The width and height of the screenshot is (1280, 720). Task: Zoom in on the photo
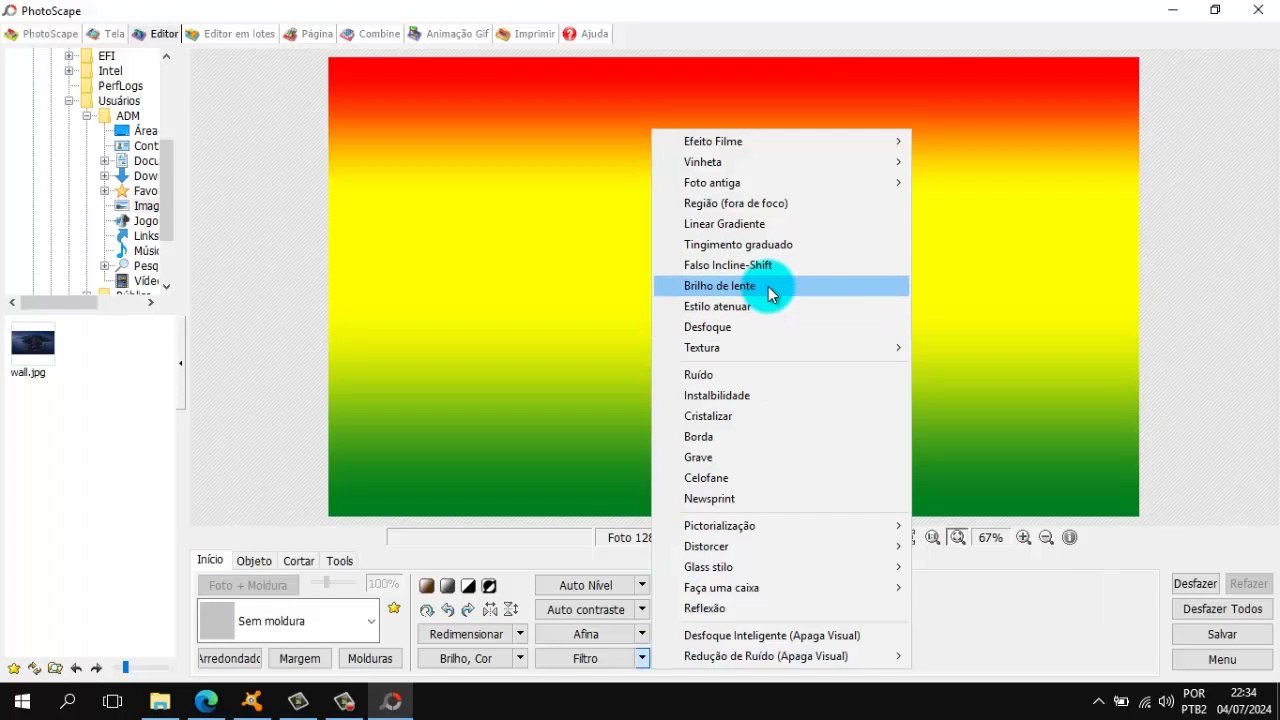click(1023, 538)
